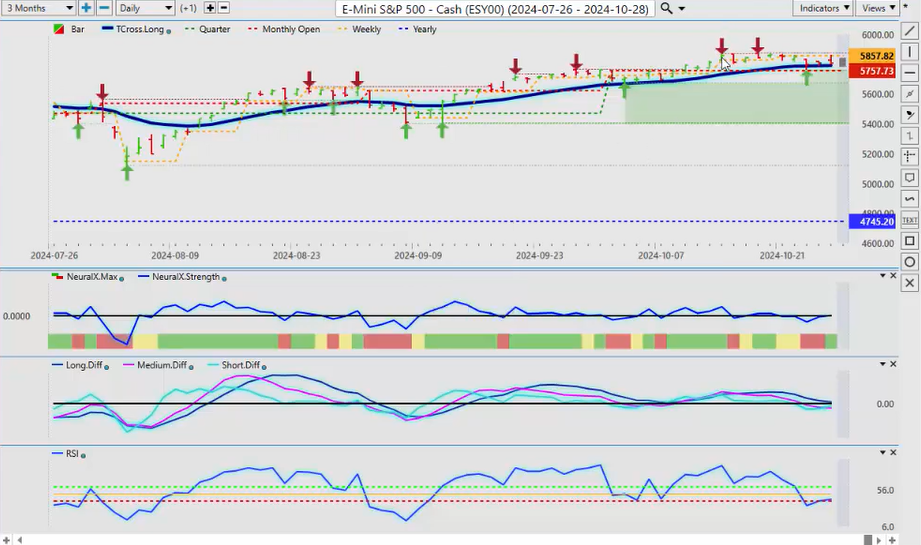
Task: Delete drawings with the X tool
Action: tap(909, 283)
